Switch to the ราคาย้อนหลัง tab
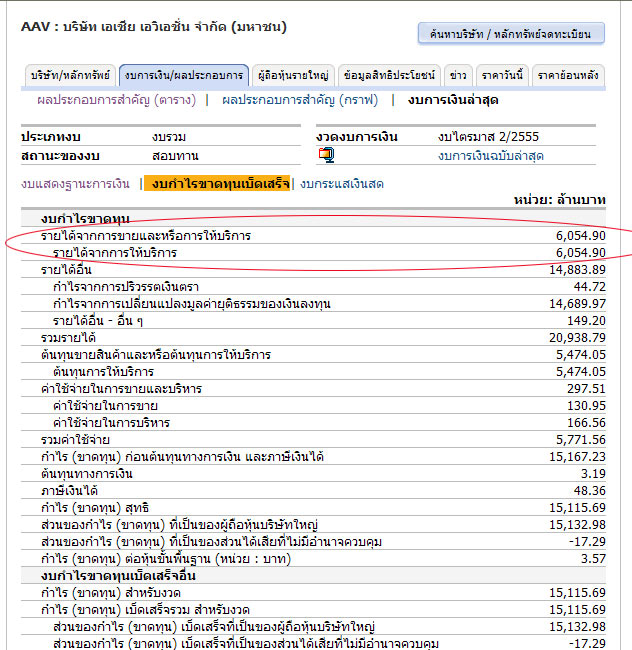The height and width of the screenshot is (650, 632). pos(567,75)
